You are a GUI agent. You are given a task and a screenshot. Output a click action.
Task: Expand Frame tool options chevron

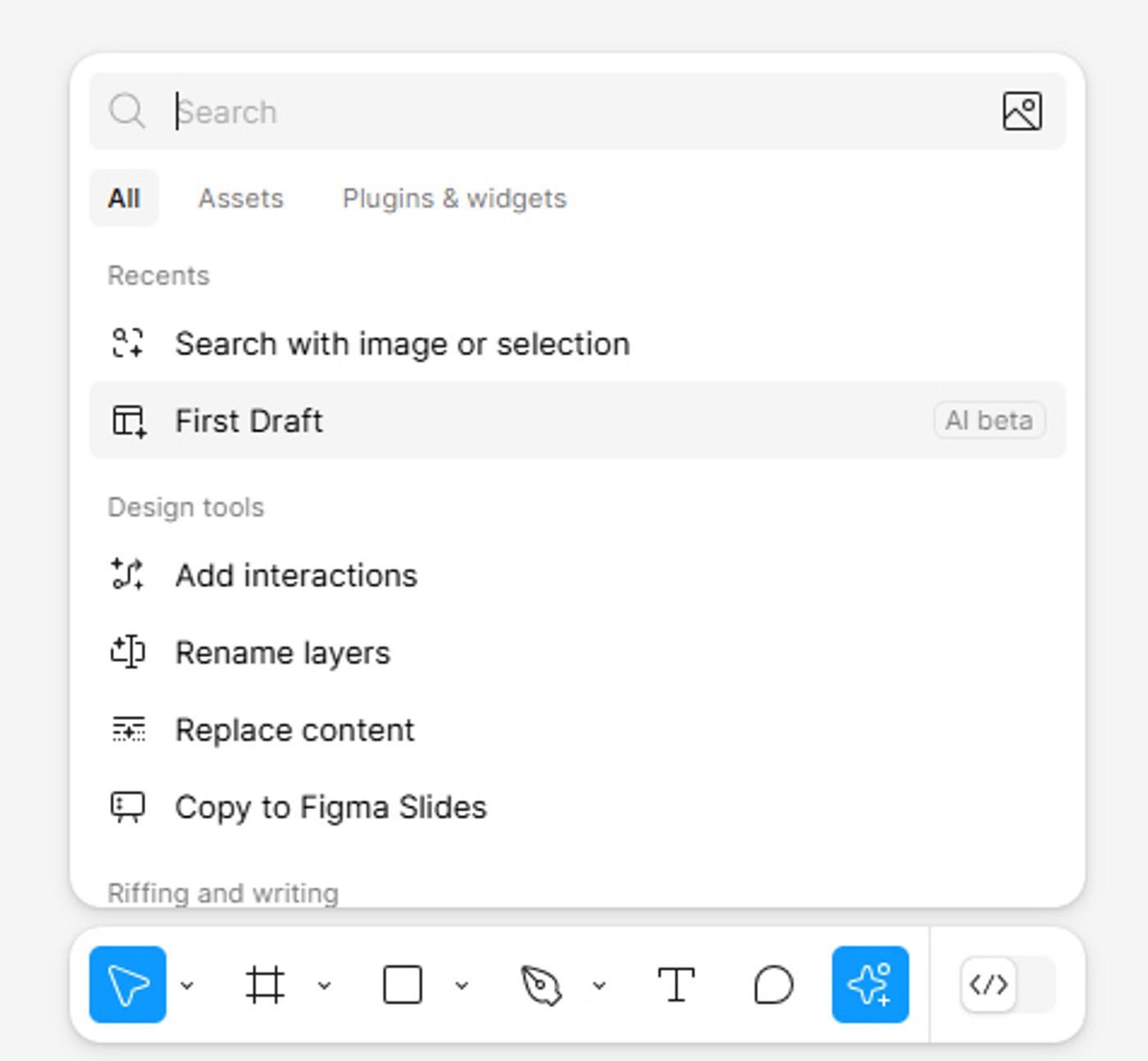325,985
